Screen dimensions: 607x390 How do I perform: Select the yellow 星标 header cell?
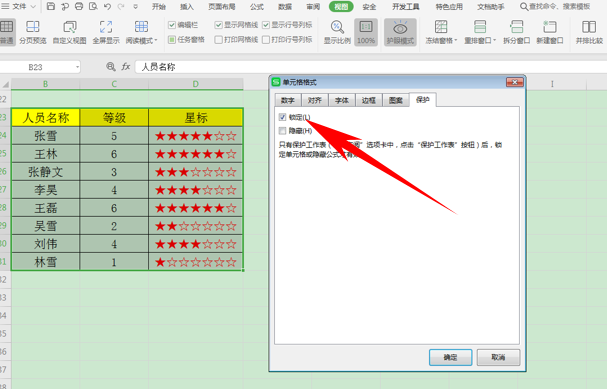pos(196,117)
